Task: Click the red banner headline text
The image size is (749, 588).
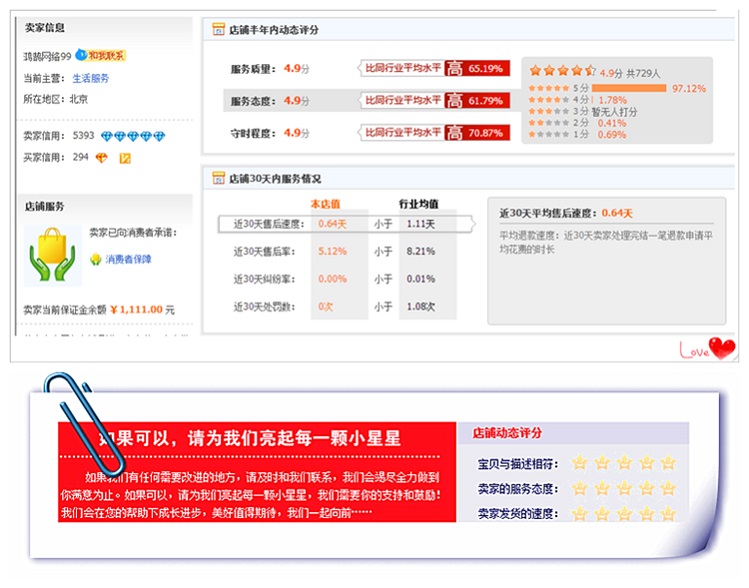Action: tap(249, 438)
